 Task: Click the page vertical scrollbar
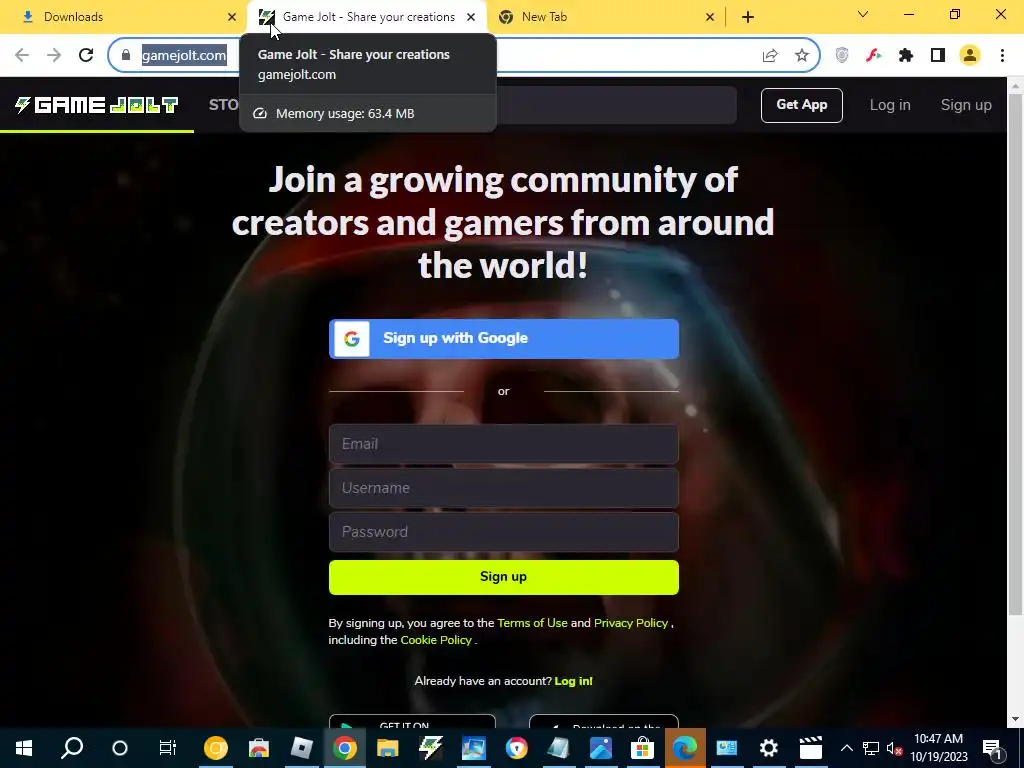(1016, 355)
